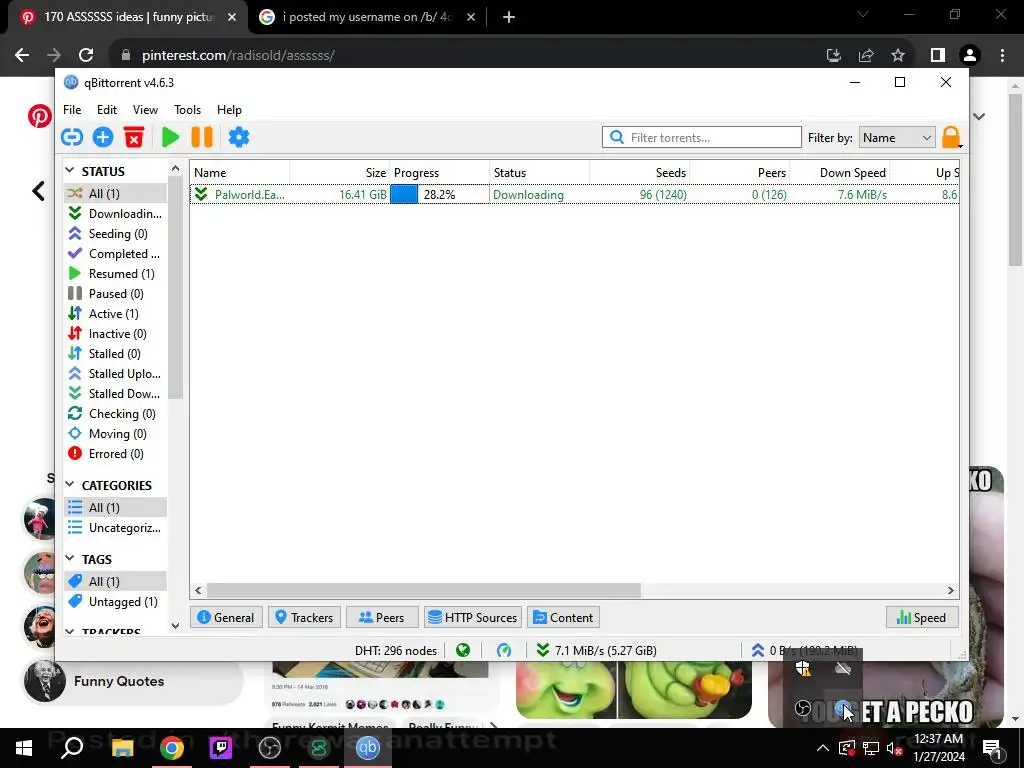Open Twitch app from the taskbar
This screenshot has width=1024, height=768.
(x=221, y=748)
